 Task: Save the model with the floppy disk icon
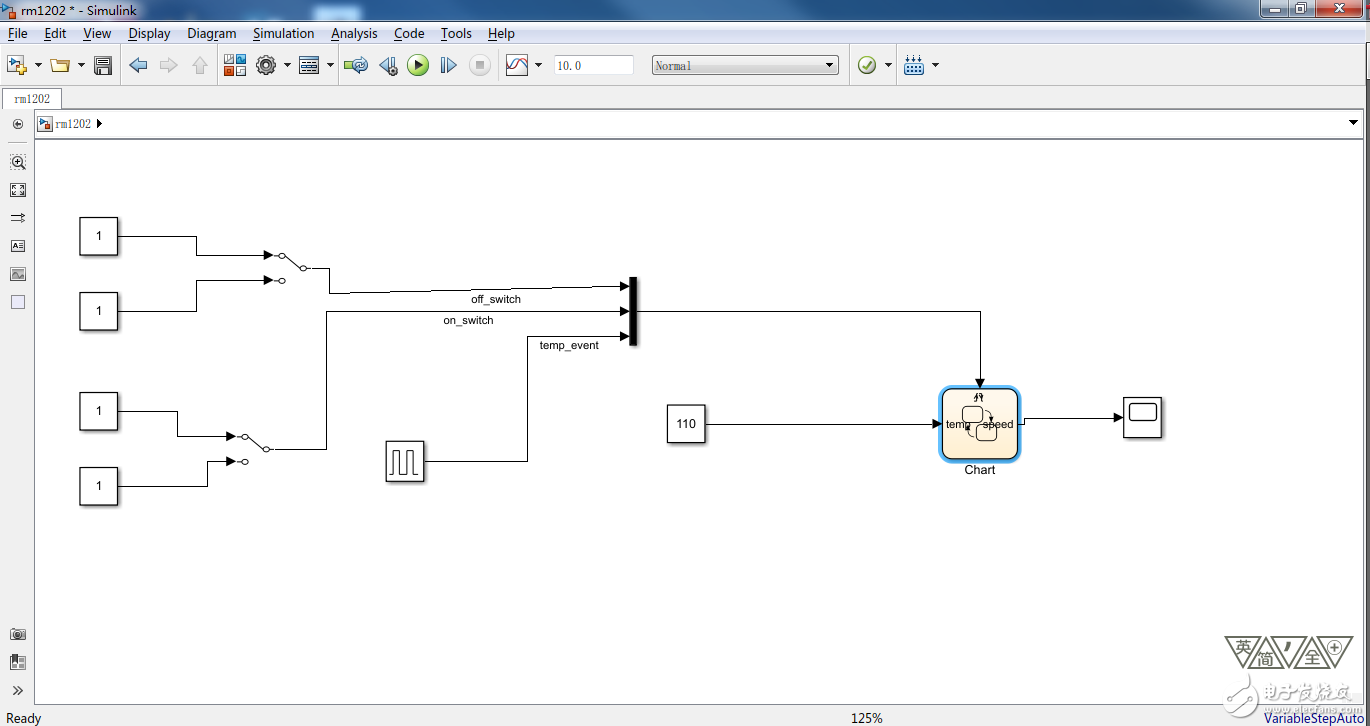(102, 66)
